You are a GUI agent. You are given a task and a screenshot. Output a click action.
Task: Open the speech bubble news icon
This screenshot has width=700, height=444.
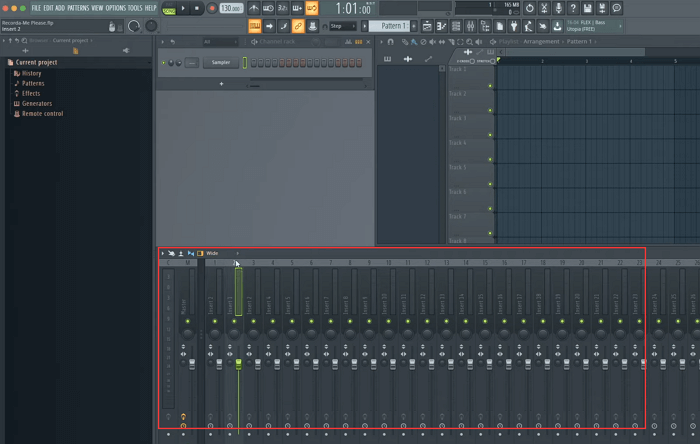coord(617,8)
